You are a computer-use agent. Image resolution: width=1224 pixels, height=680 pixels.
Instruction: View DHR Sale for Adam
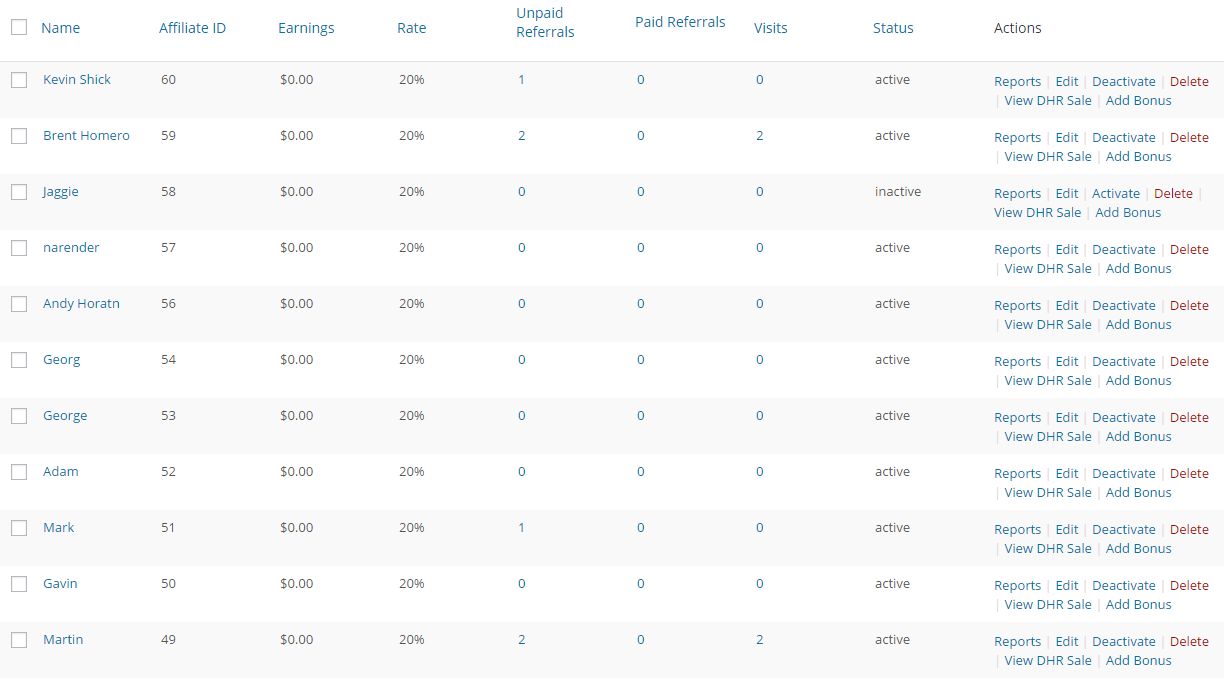tap(1048, 493)
